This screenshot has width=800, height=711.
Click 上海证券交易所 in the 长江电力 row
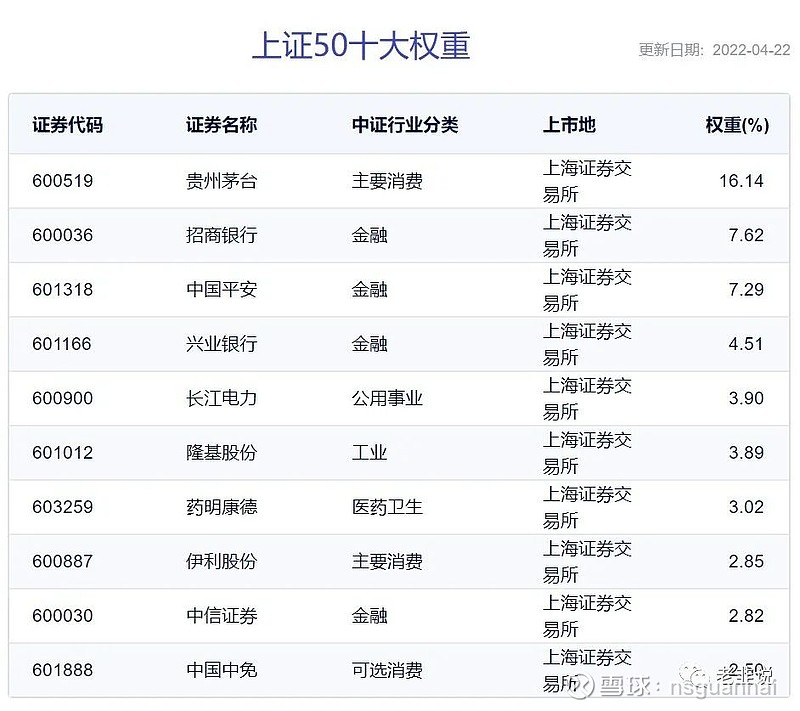pos(587,398)
